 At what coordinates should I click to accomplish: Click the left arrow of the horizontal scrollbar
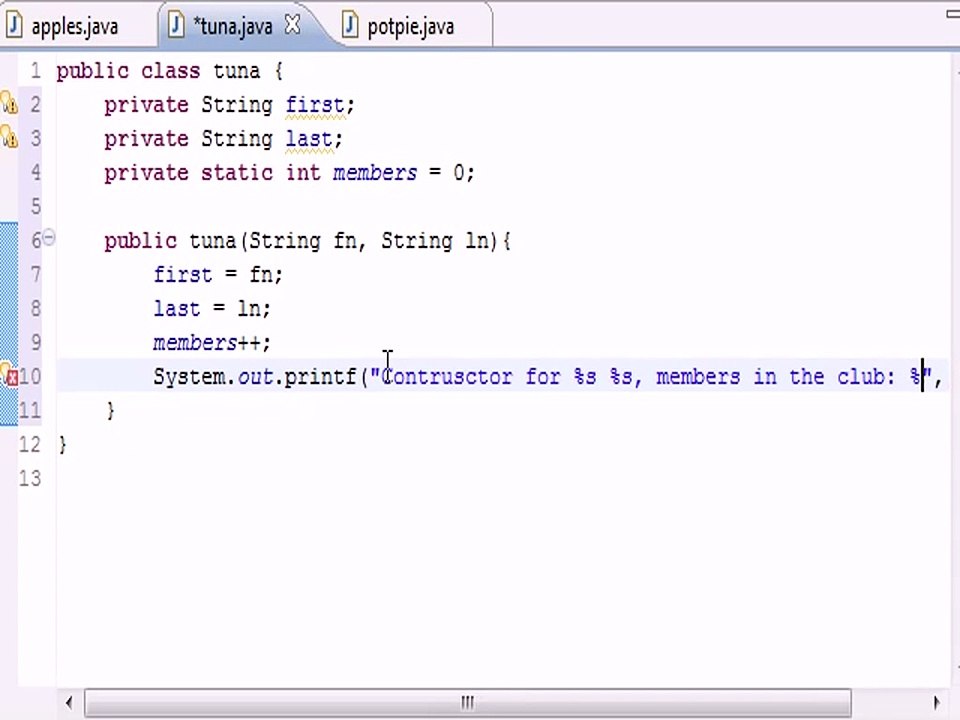[69, 703]
